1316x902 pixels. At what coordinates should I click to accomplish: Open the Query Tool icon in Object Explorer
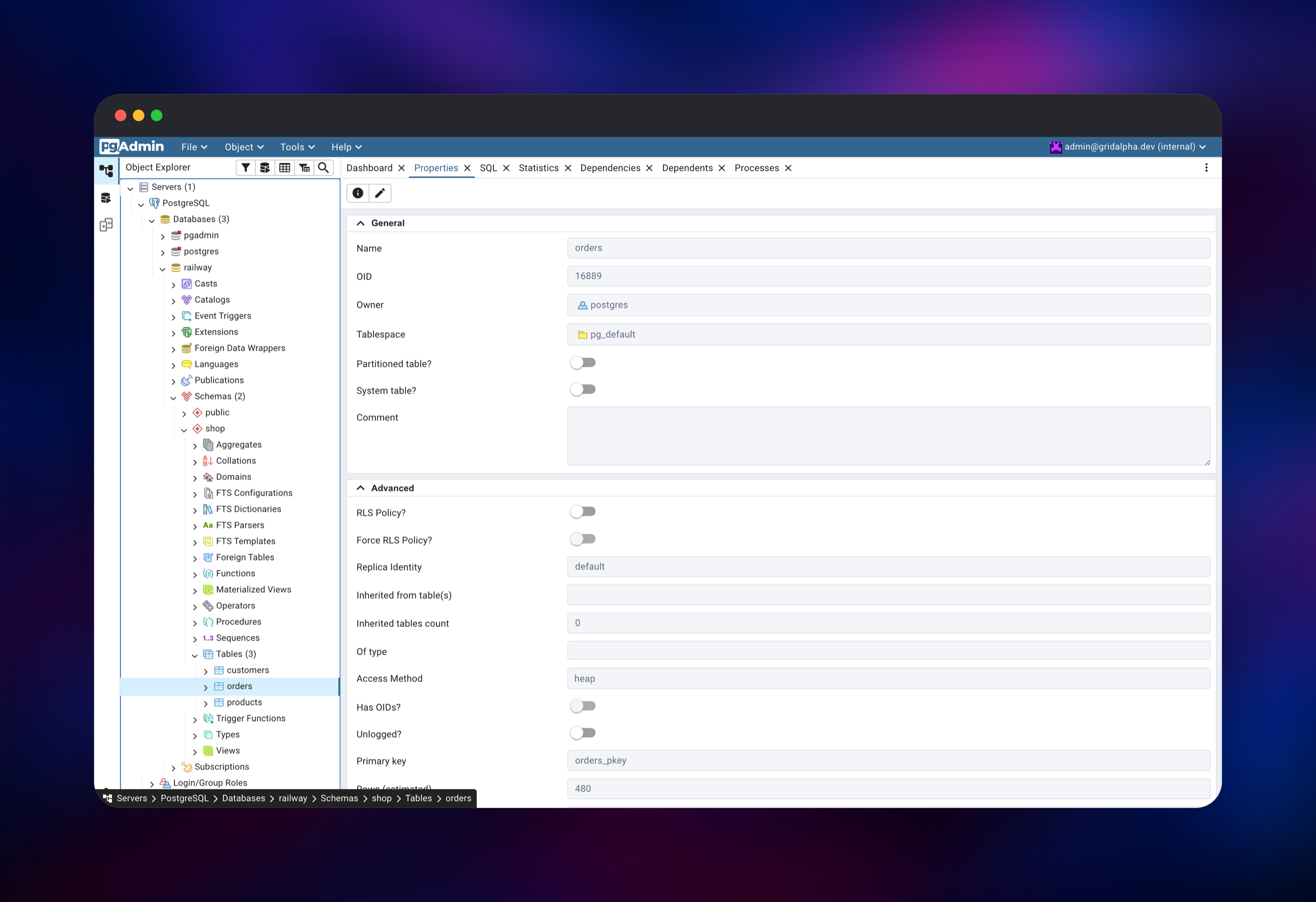click(264, 168)
